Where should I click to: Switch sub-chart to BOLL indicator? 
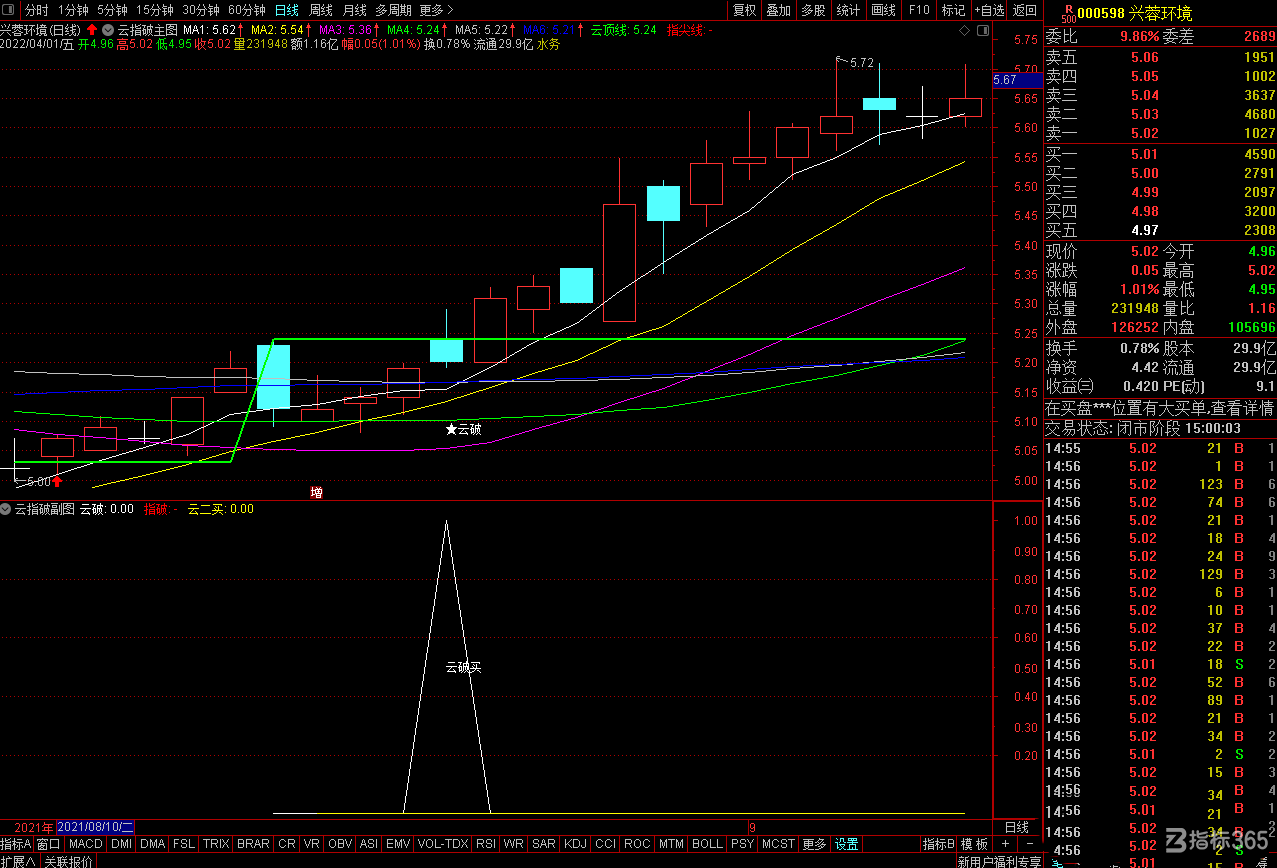[707, 844]
